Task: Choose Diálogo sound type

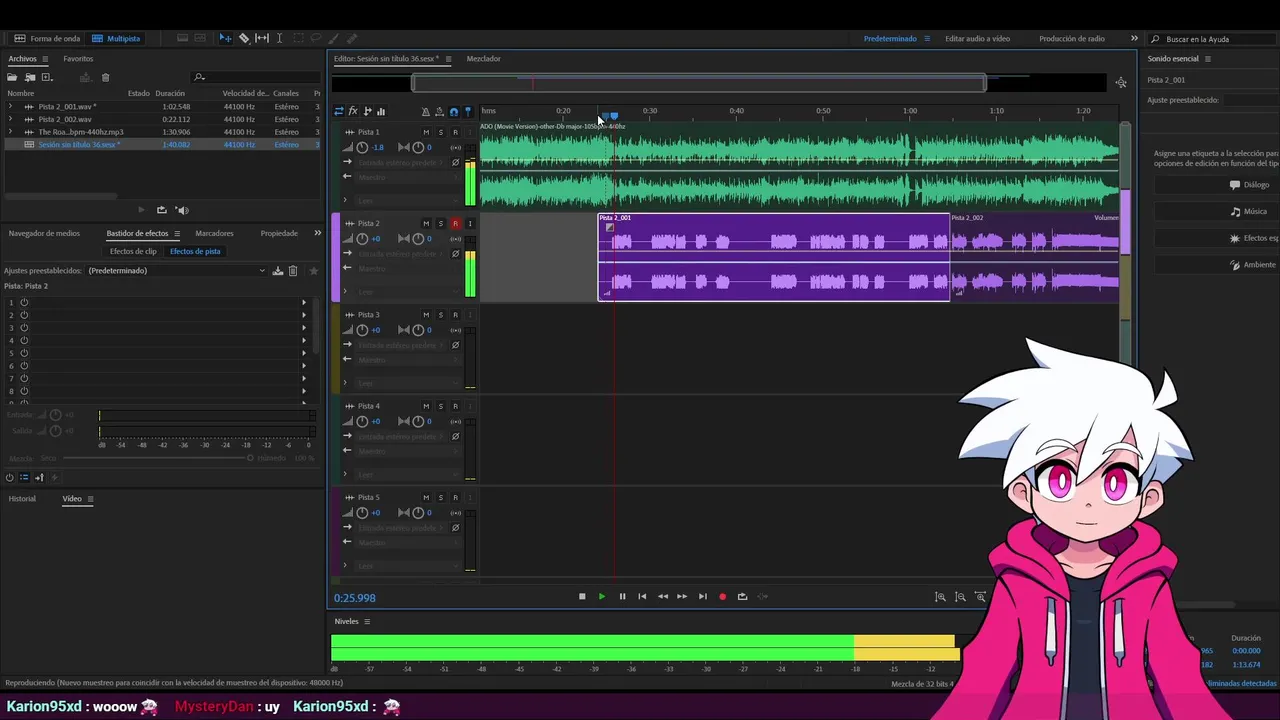Action: (1216, 185)
